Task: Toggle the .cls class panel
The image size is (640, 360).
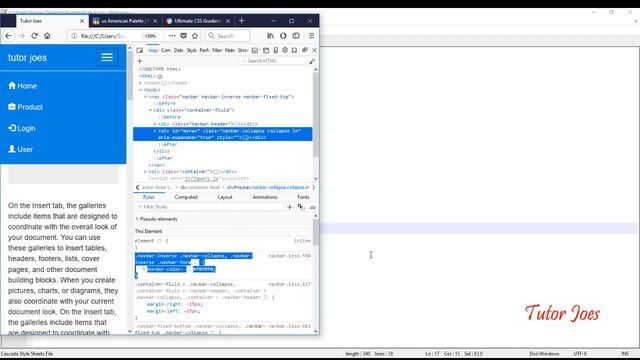Action: pyautogui.click(x=312, y=207)
